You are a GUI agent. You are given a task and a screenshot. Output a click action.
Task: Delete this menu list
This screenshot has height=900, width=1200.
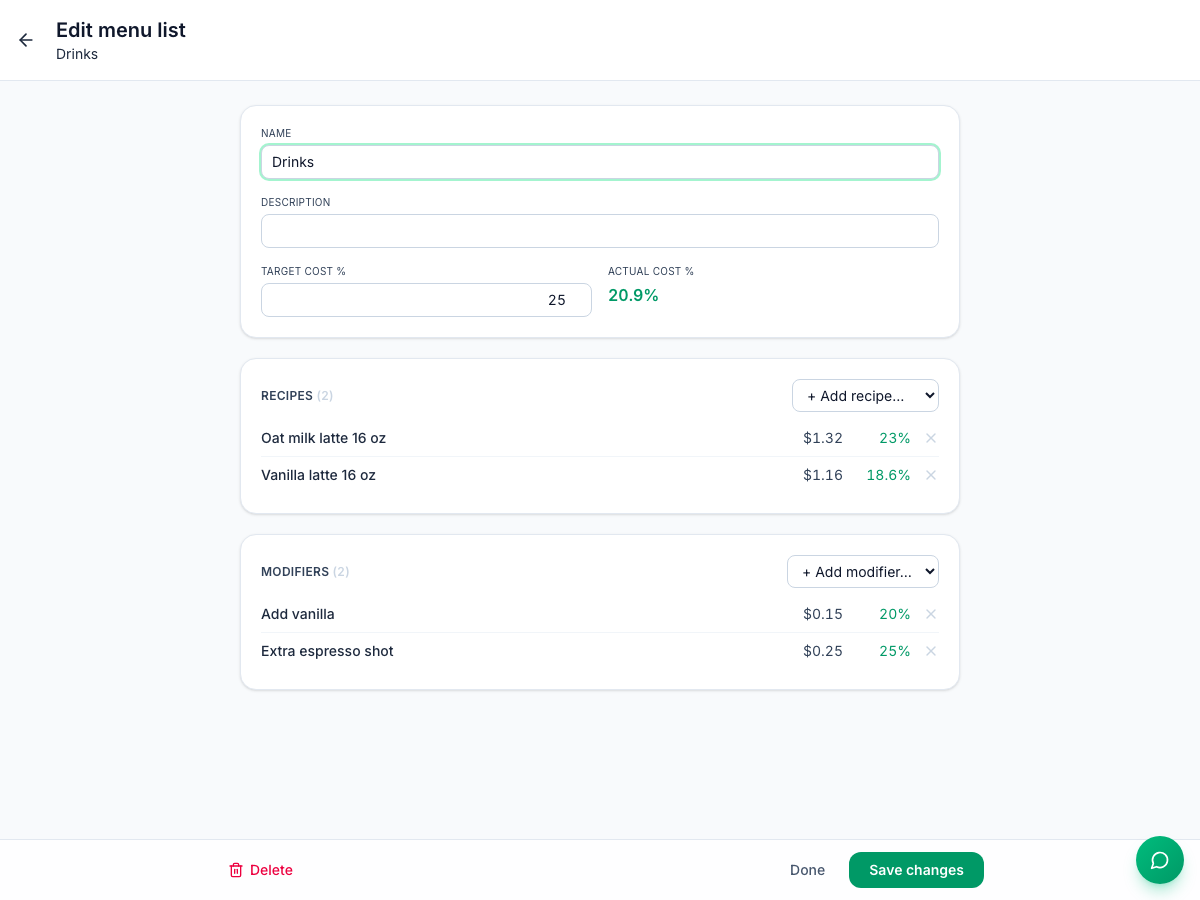point(261,870)
